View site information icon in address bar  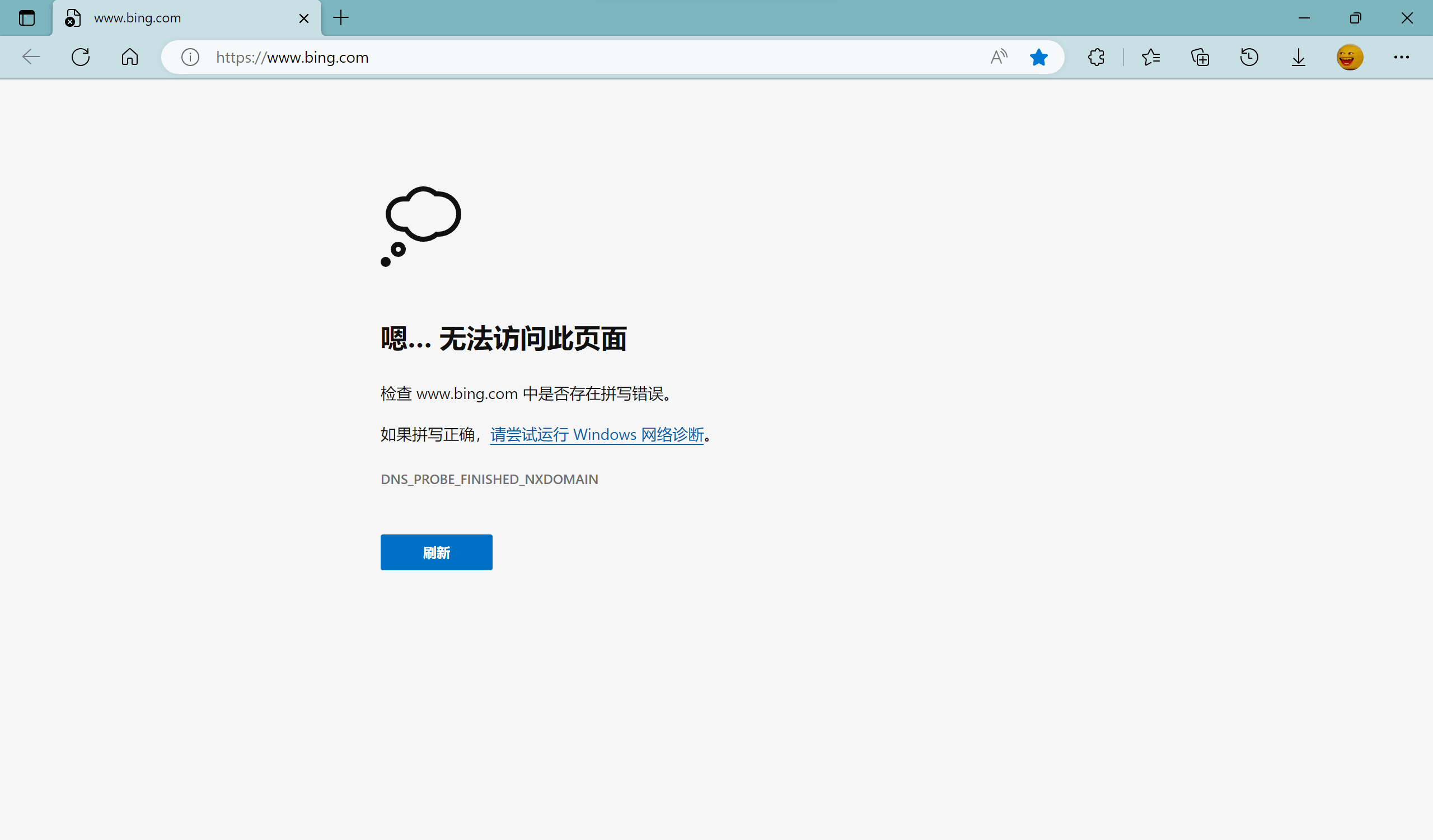click(x=190, y=58)
